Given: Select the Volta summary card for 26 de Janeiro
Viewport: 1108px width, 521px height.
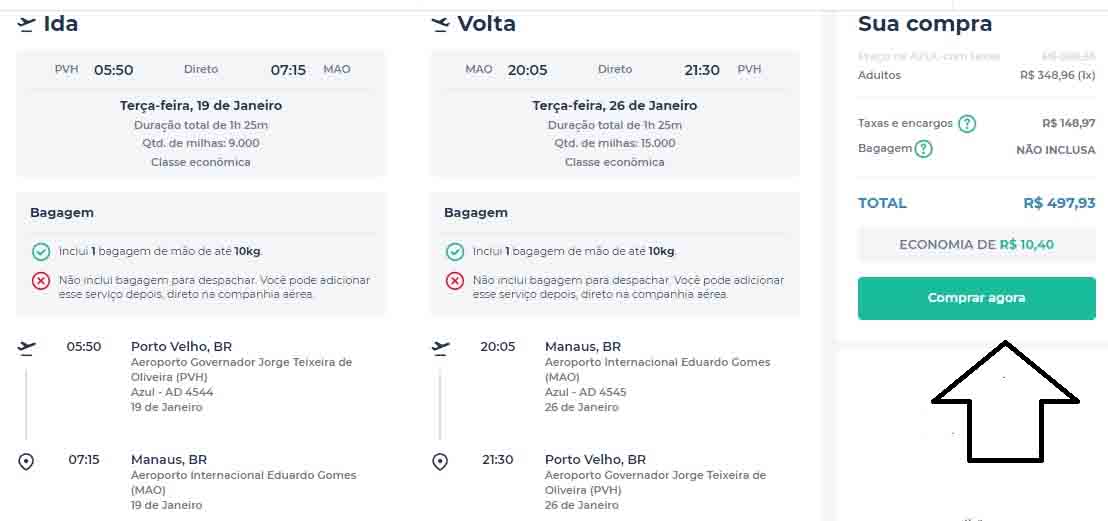Looking at the screenshot, I should click(x=614, y=114).
